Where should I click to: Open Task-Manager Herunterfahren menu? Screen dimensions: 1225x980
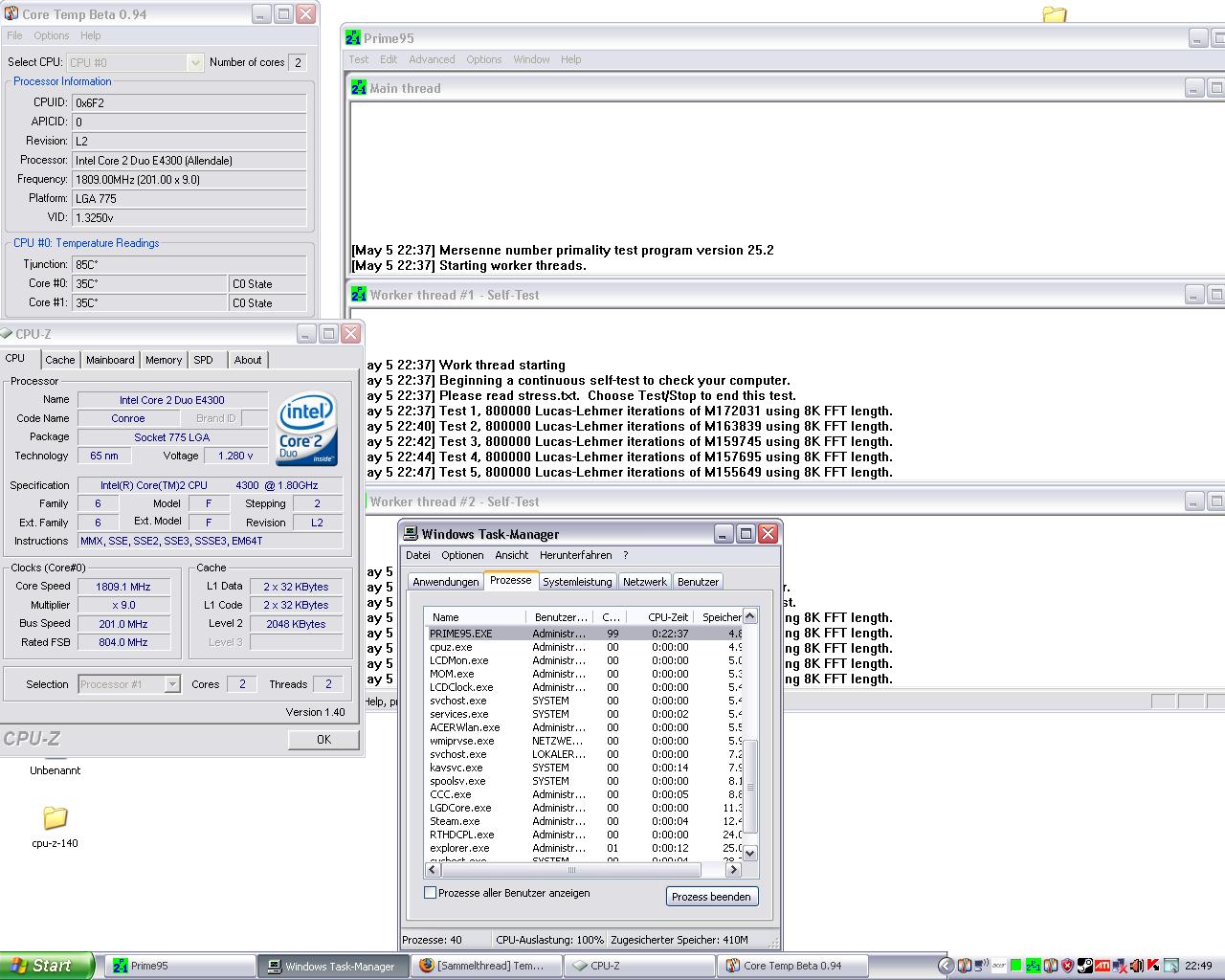pos(575,555)
